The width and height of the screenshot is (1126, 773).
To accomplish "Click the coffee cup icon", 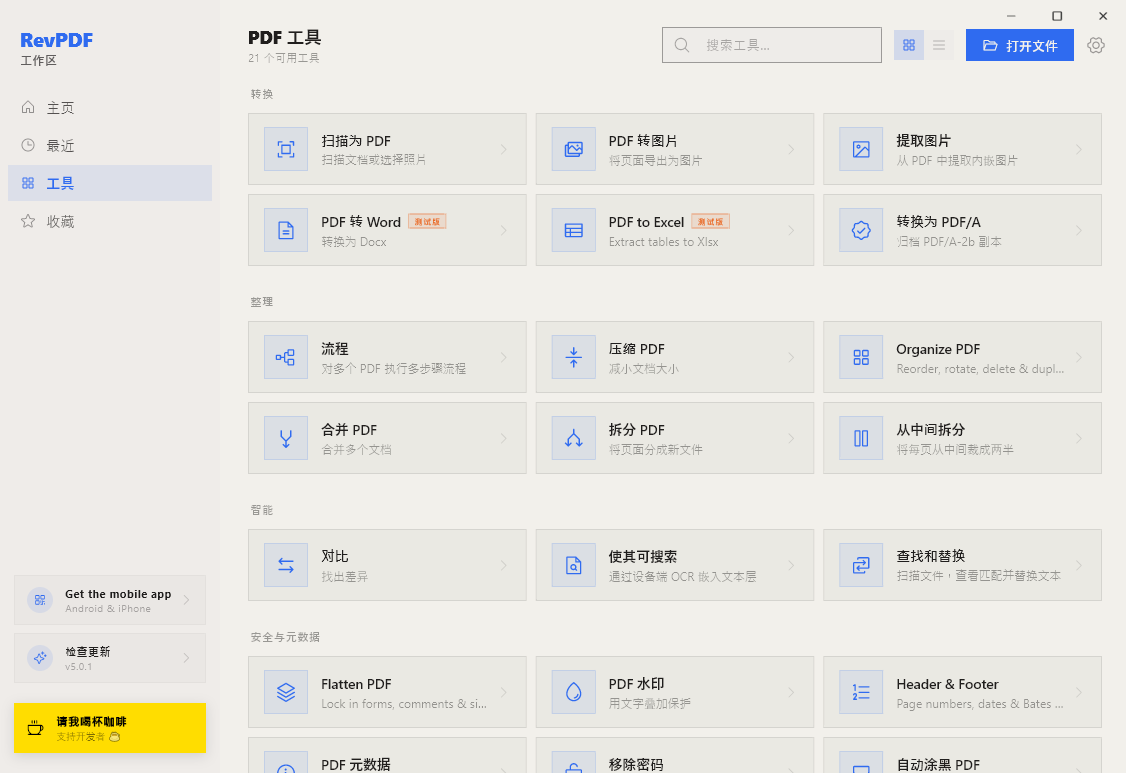I will tap(34, 728).
